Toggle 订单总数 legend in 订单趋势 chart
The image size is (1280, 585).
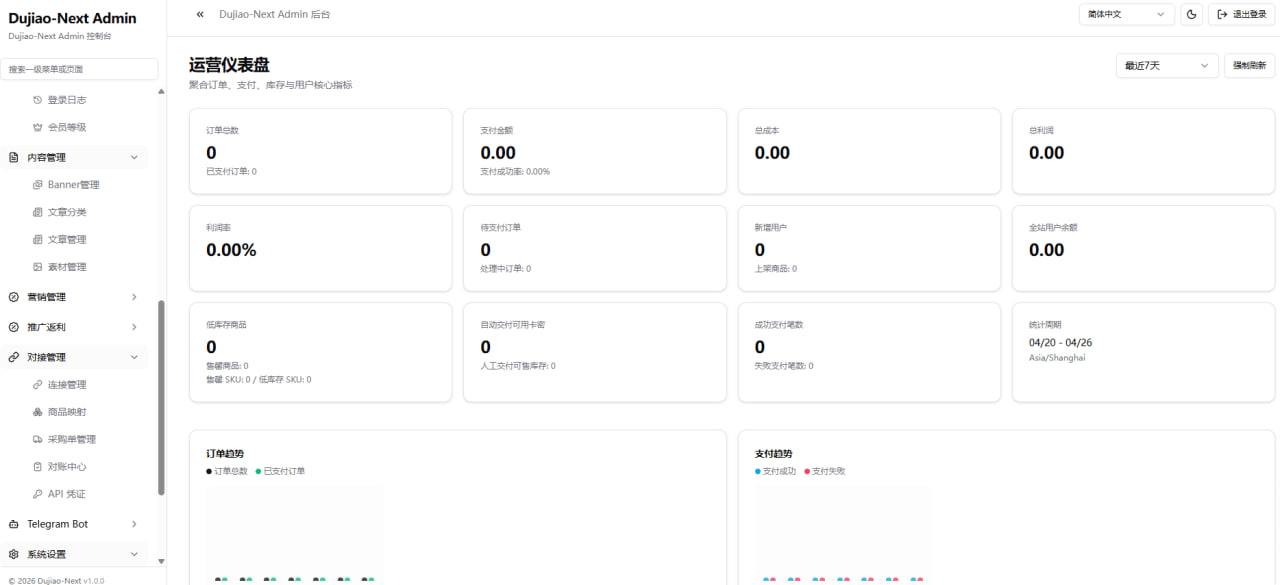coord(227,471)
